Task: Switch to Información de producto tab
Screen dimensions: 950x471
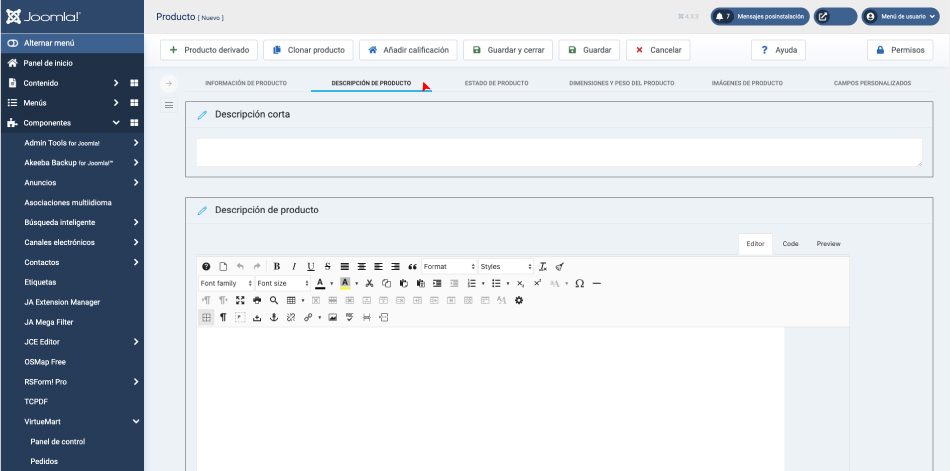Action: click(x=246, y=83)
